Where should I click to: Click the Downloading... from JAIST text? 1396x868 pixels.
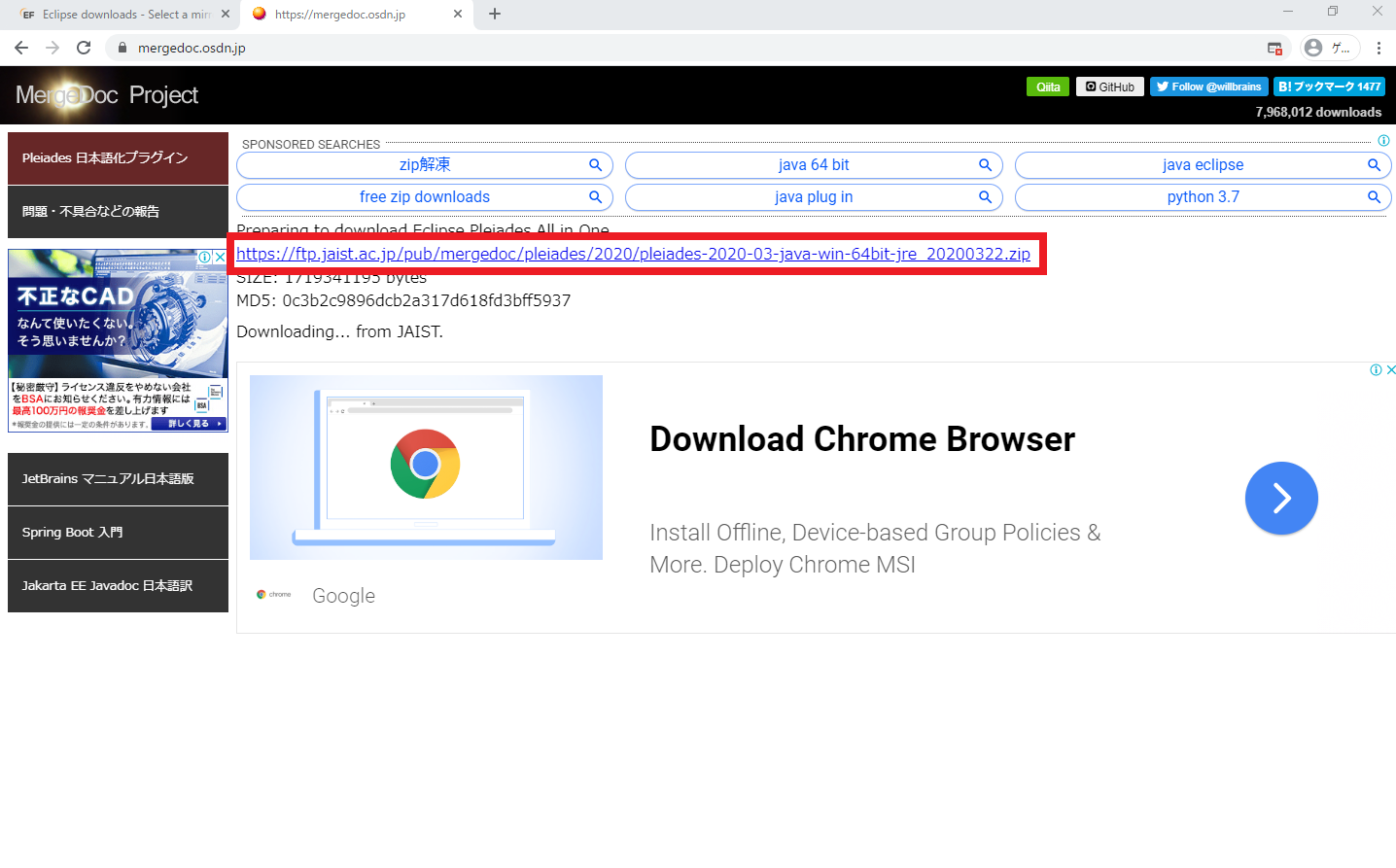[339, 331]
